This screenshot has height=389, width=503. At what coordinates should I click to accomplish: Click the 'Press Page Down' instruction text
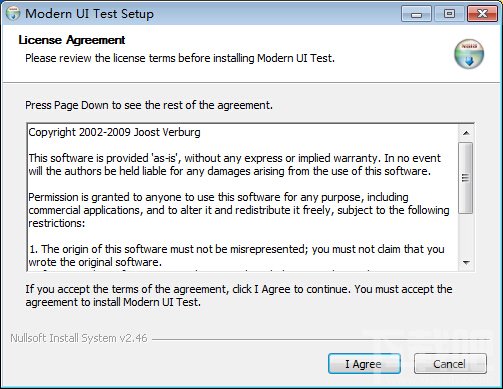[x=149, y=105]
